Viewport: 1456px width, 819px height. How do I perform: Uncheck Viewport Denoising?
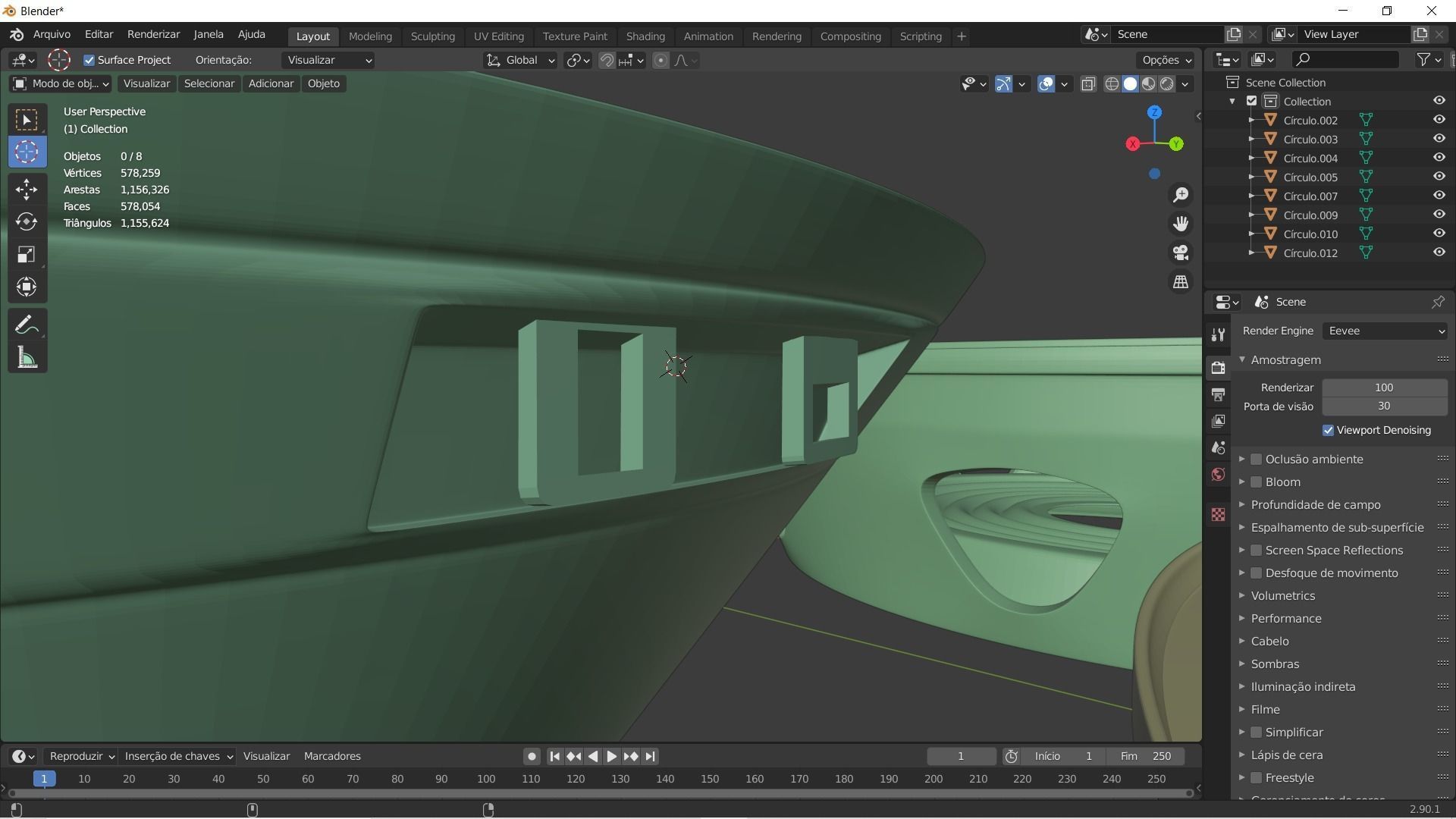1328,430
